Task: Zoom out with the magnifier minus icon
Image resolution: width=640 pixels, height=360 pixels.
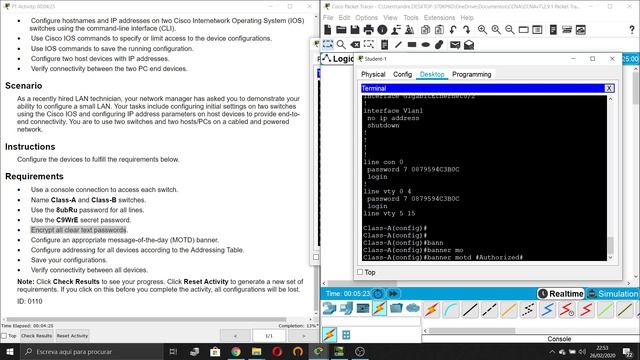Action: click(x=510, y=30)
